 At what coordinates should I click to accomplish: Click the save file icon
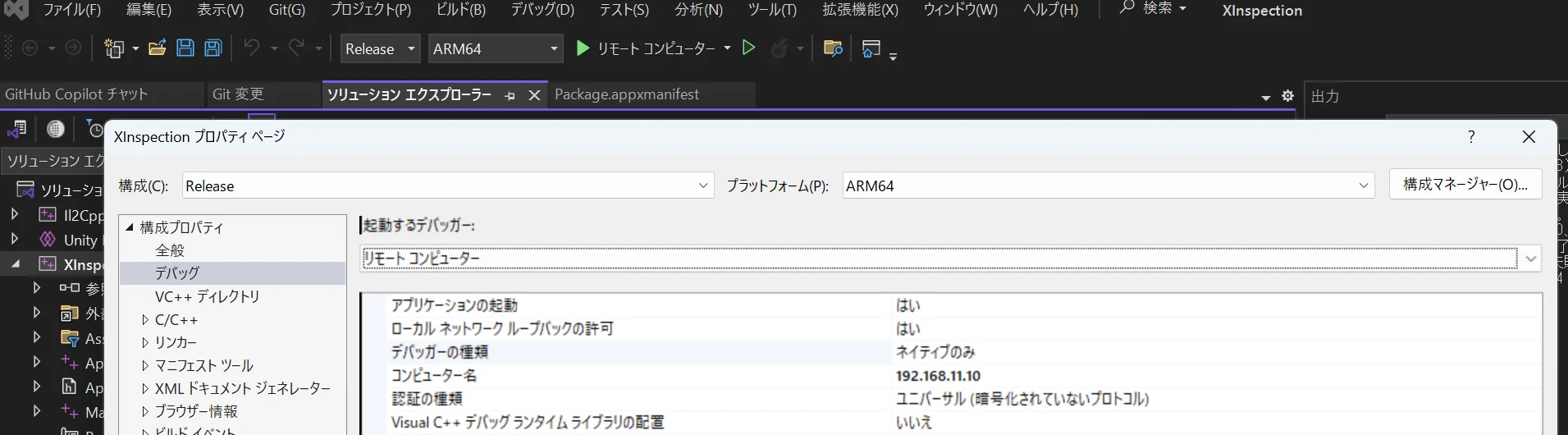[x=185, y=48]
